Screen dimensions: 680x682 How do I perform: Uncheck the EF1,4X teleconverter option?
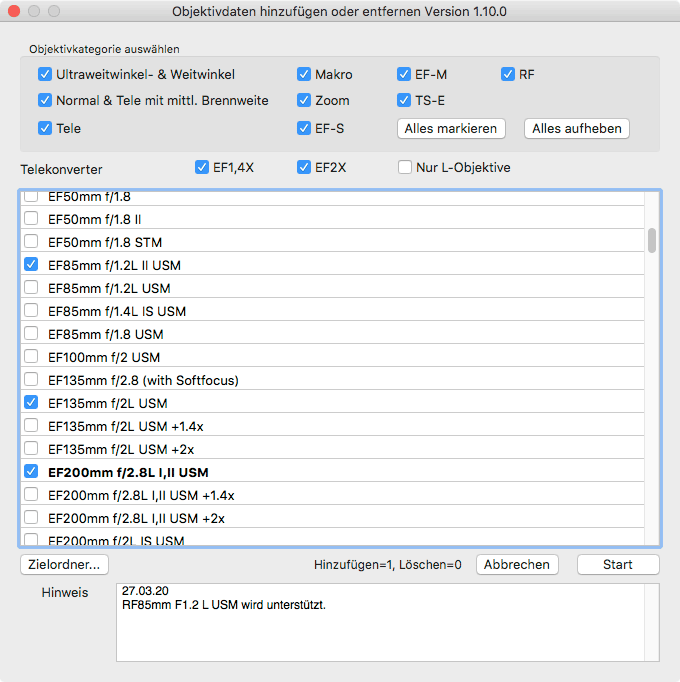[202, 167]
